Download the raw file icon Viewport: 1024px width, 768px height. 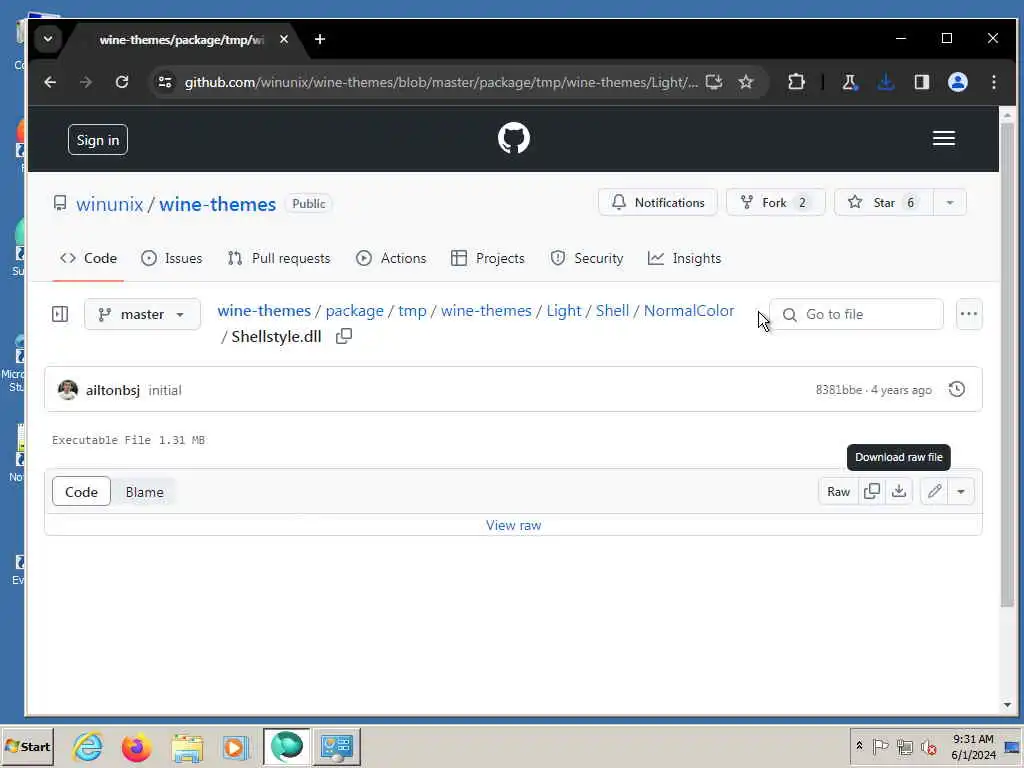click(899, 492)
